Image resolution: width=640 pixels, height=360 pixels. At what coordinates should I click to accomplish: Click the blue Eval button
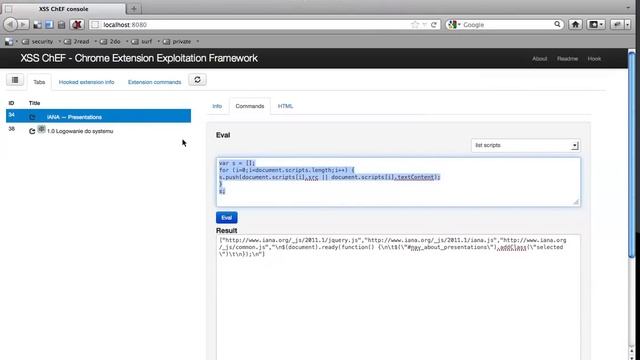[x=227, y=218]
